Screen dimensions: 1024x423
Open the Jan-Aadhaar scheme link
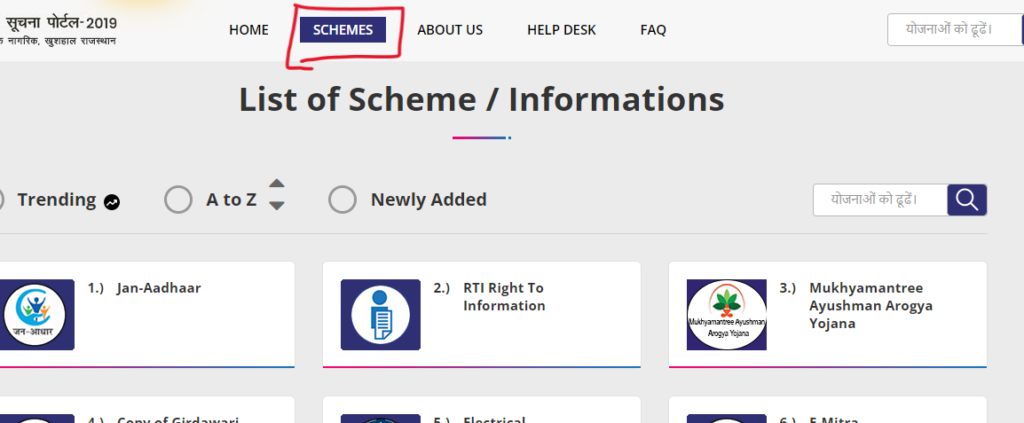coord(159,288)
